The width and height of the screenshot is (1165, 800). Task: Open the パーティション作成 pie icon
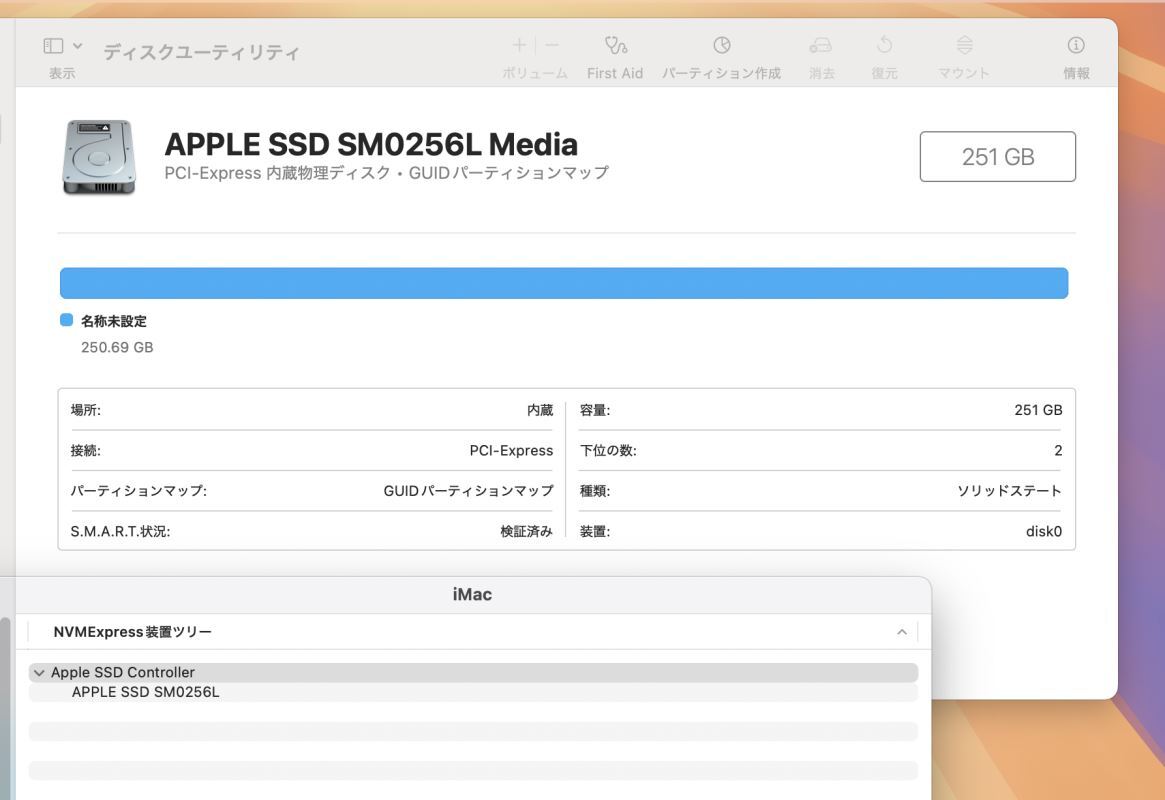[x=721, y=45]
